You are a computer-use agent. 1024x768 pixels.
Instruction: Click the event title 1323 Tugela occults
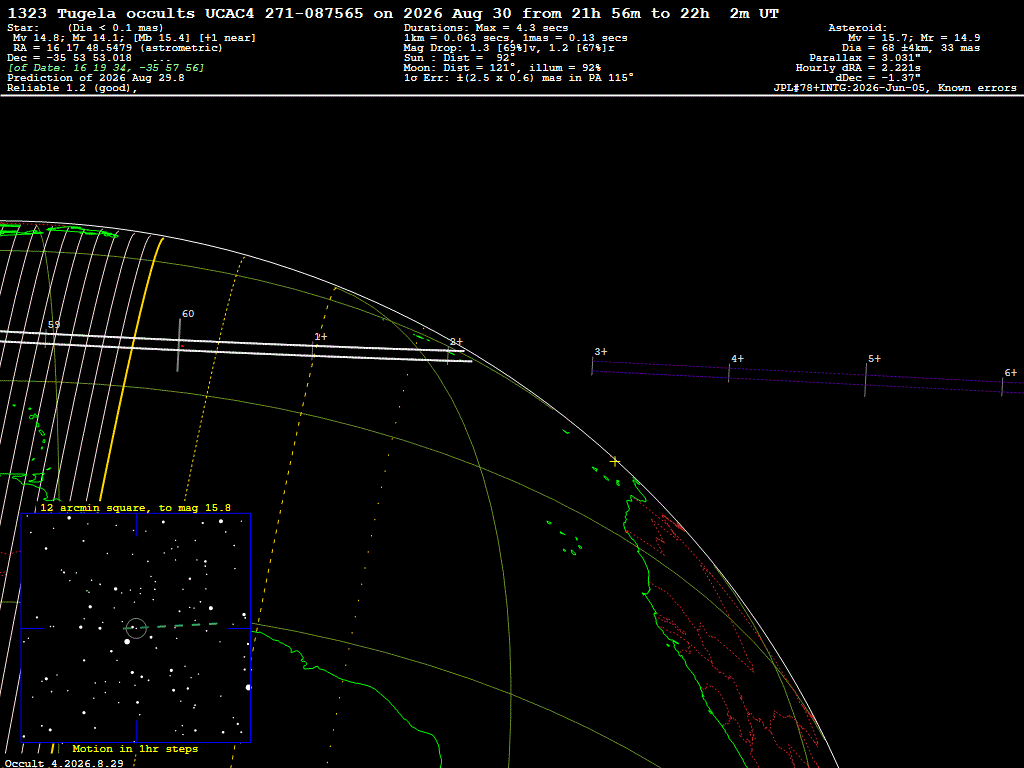101,14
